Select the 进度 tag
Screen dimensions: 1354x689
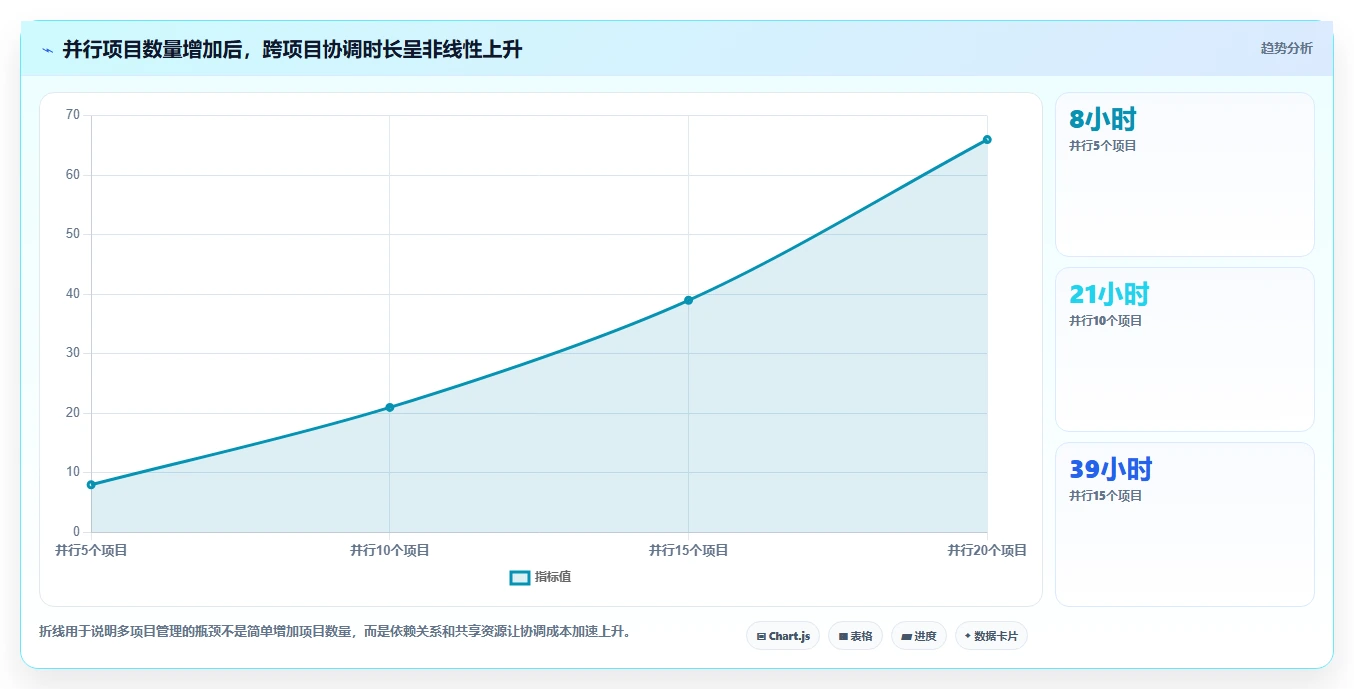coord(918,636)
